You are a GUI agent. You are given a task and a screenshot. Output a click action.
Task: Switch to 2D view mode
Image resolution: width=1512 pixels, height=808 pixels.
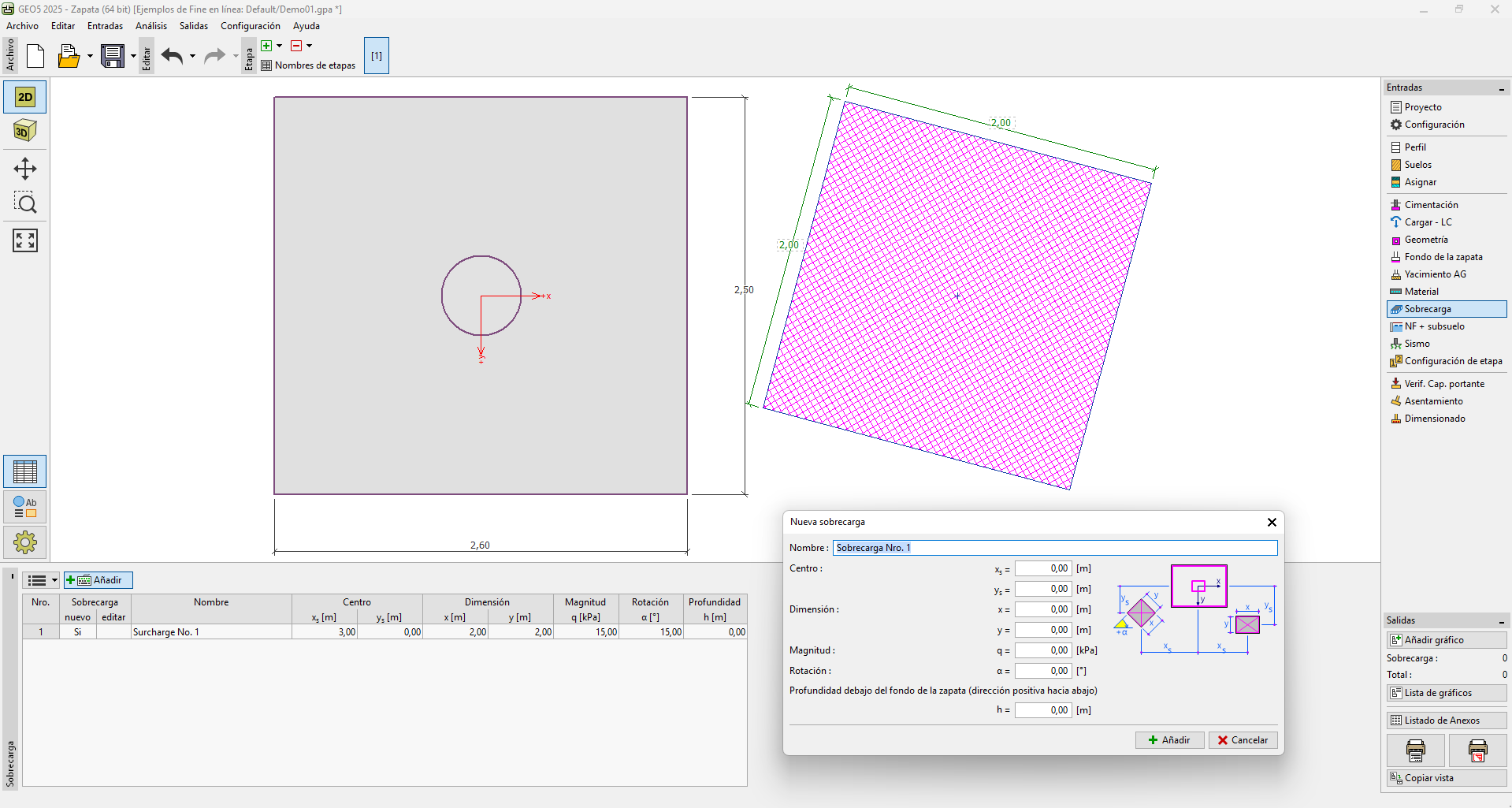(25, 97)
